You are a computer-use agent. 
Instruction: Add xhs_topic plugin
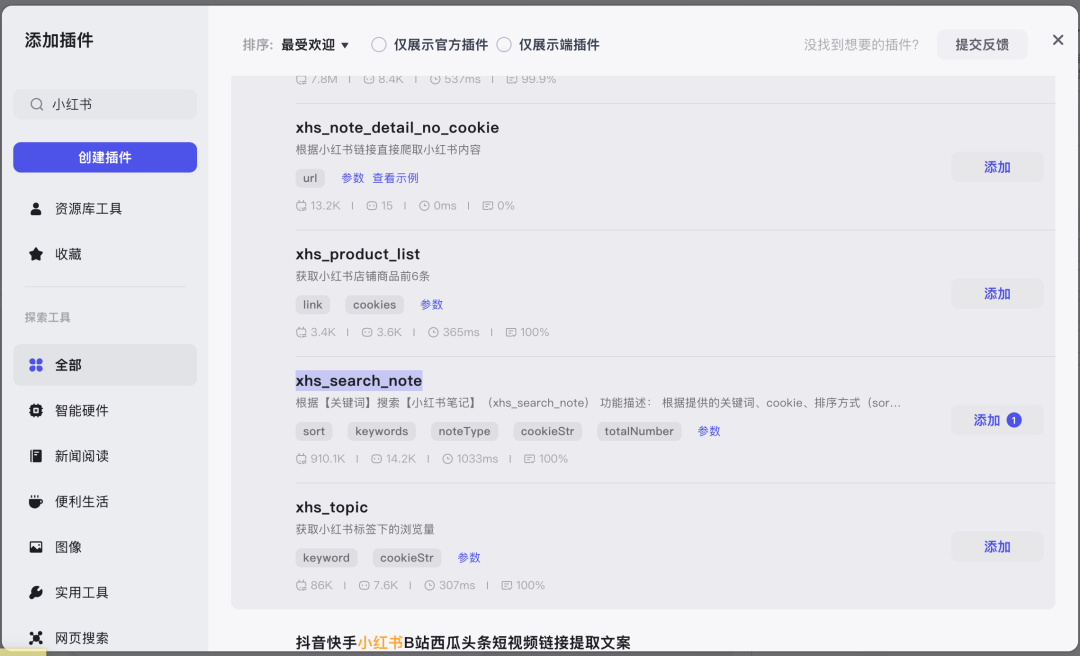(997, 547)
